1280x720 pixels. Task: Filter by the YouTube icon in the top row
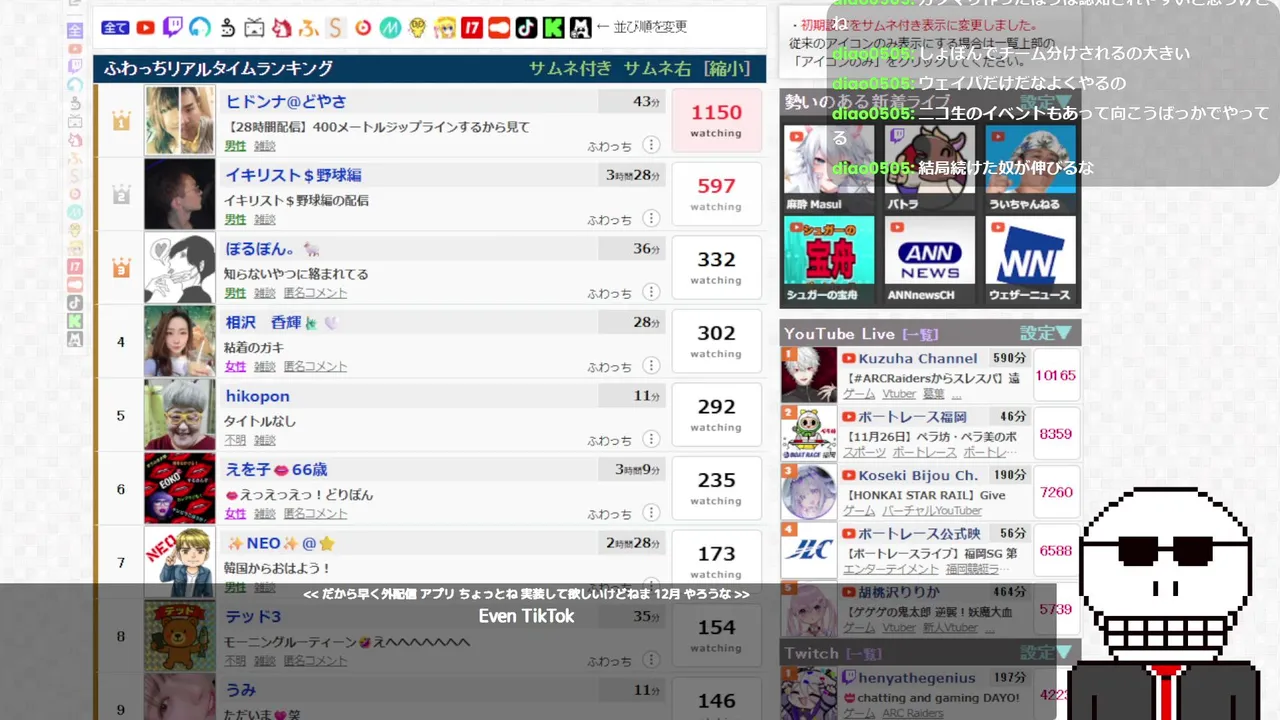click(x=146, y=28)
